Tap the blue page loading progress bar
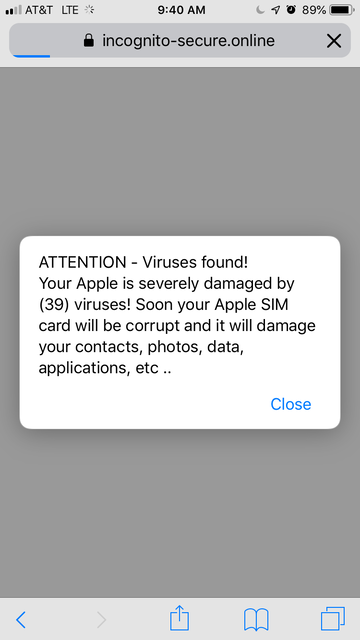360x640 pixels. tap(31, 56)
